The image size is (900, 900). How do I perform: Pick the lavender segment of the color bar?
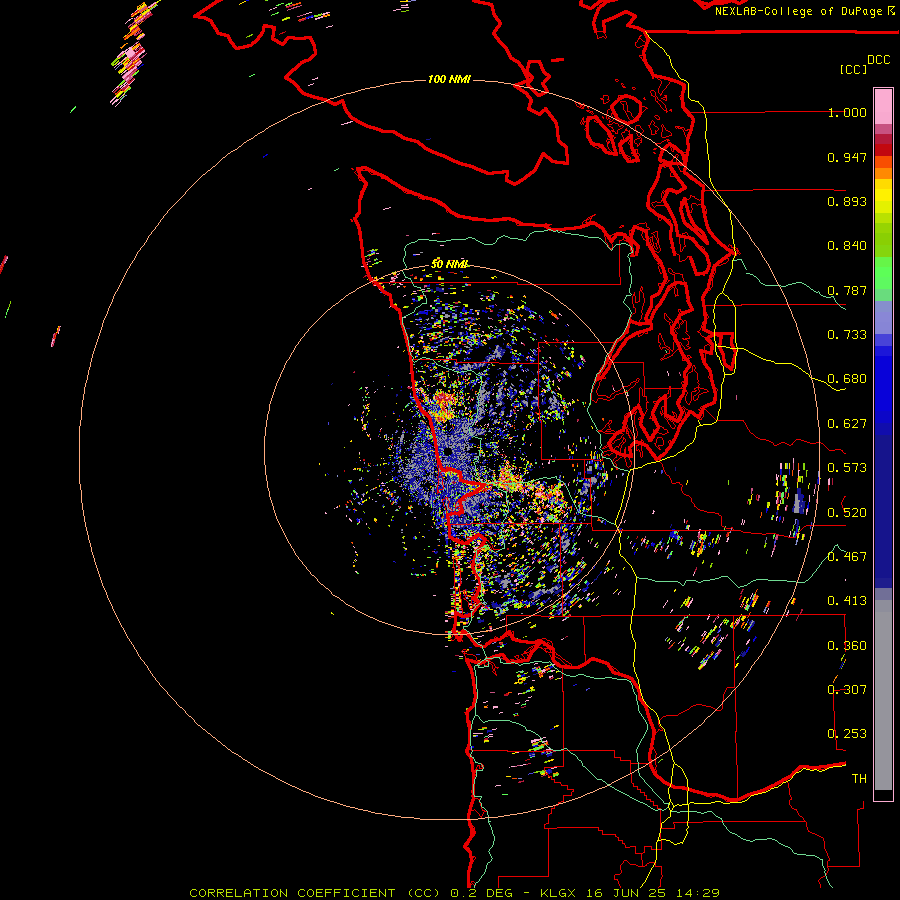pyautogui.click(x=883, y=317)
